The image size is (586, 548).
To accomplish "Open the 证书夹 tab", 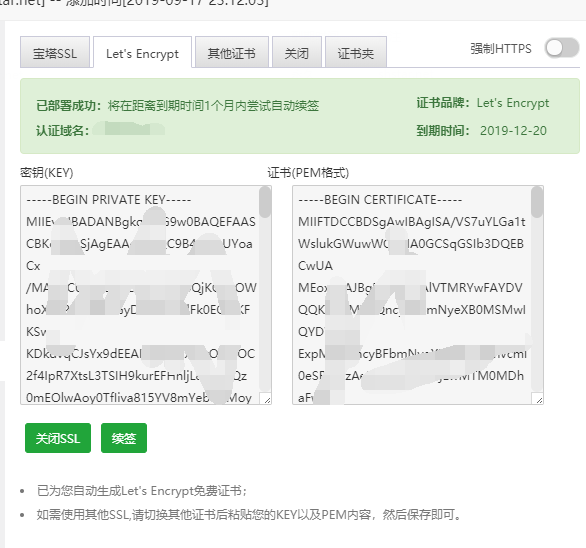I will click(x=356, y=52).
